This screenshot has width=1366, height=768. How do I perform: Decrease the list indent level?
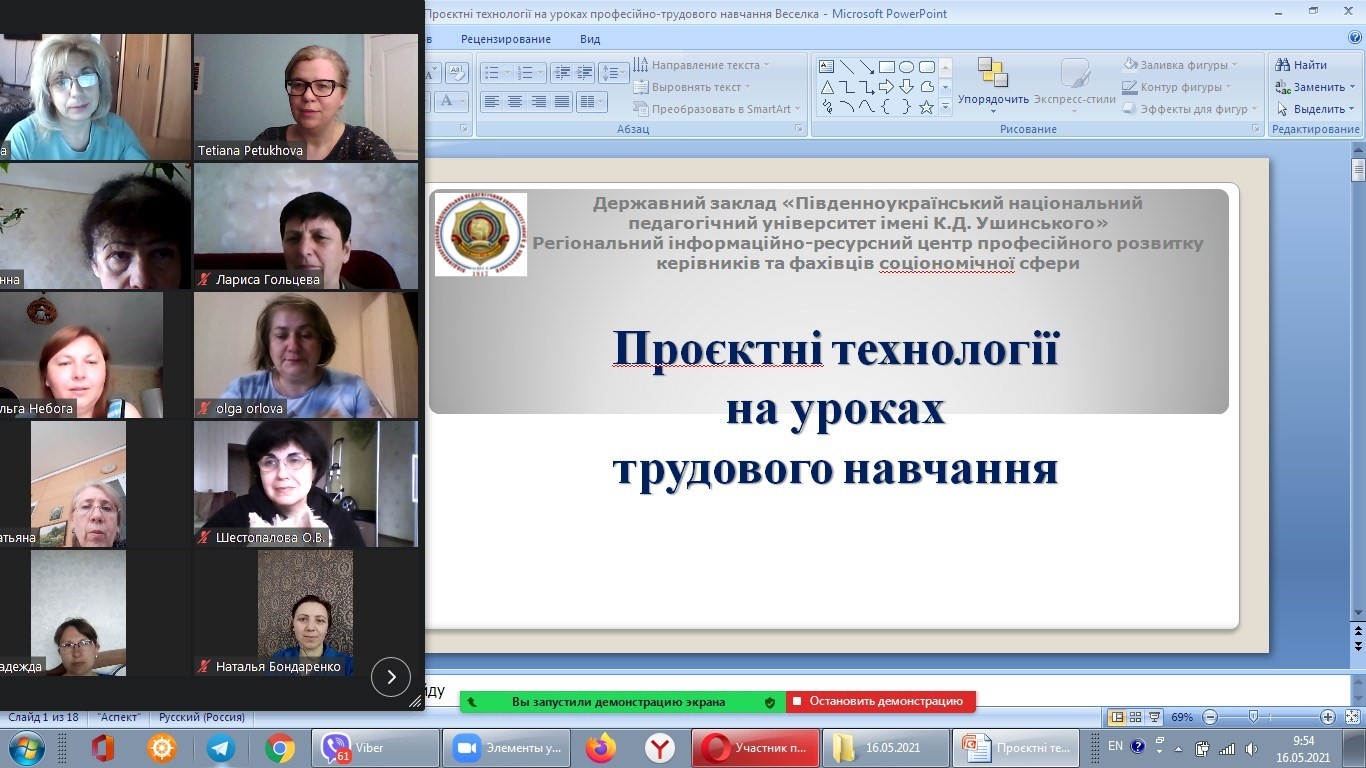coord(561,73)
